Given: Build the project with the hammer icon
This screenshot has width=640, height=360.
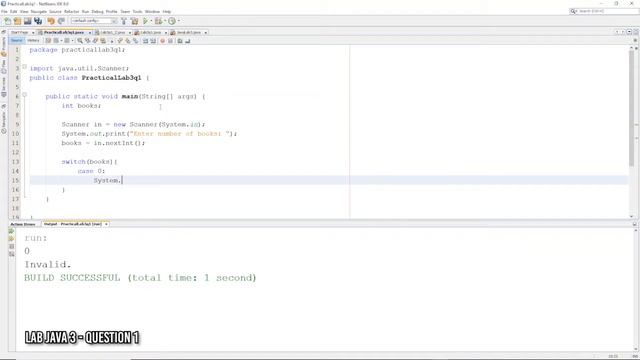Looking at the screenshot, I should [x=124, y=21].
